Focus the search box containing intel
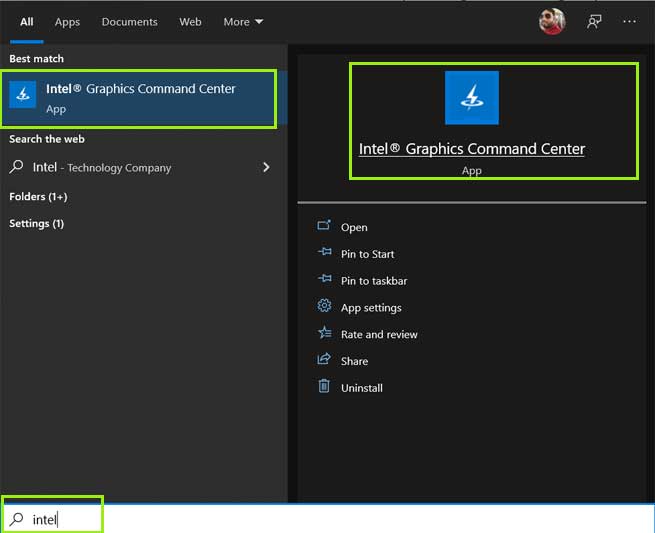Viewport: 655px width, 533px height. tap(328, 519)
